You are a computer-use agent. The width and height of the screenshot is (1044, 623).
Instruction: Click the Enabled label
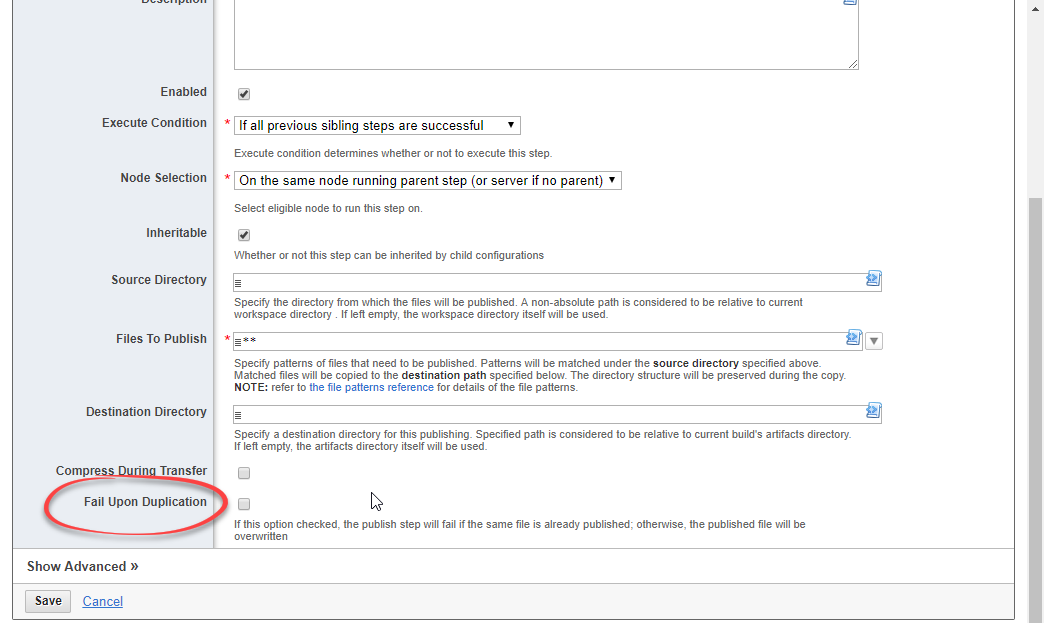click(184, 92)
